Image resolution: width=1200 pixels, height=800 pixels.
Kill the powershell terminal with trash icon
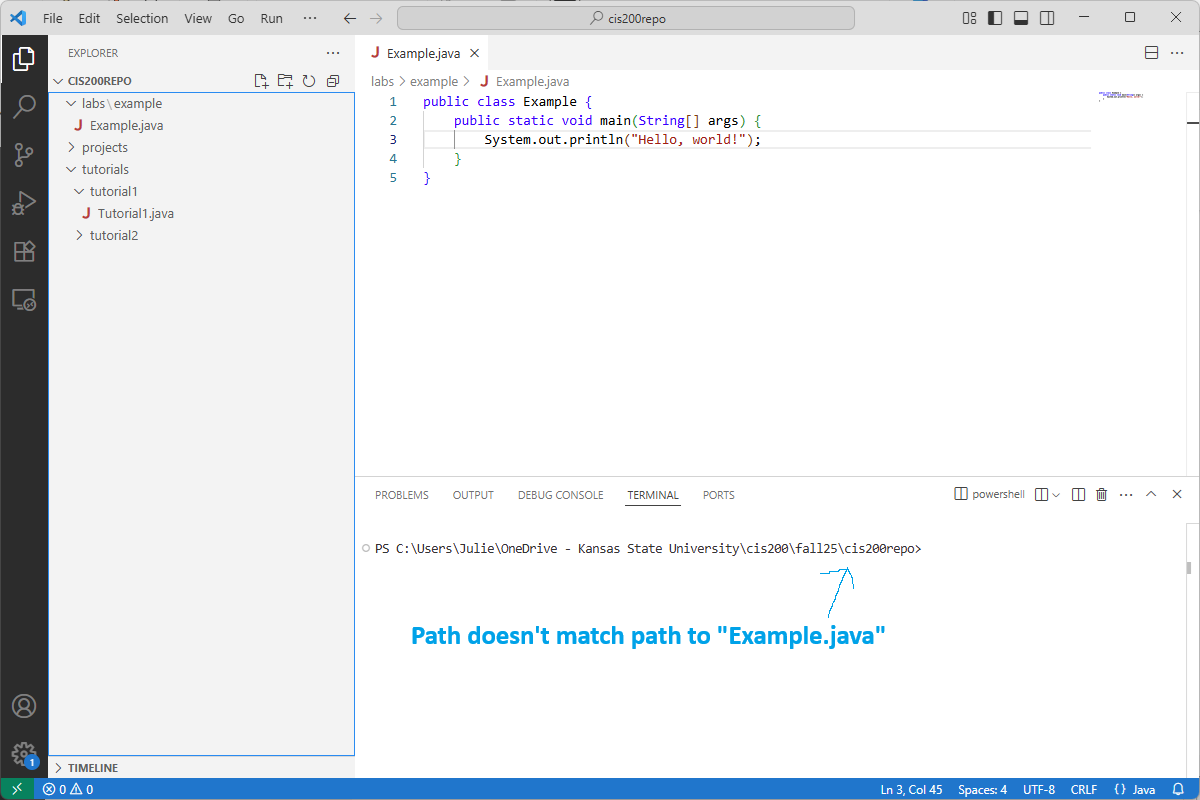(1101, 494)
